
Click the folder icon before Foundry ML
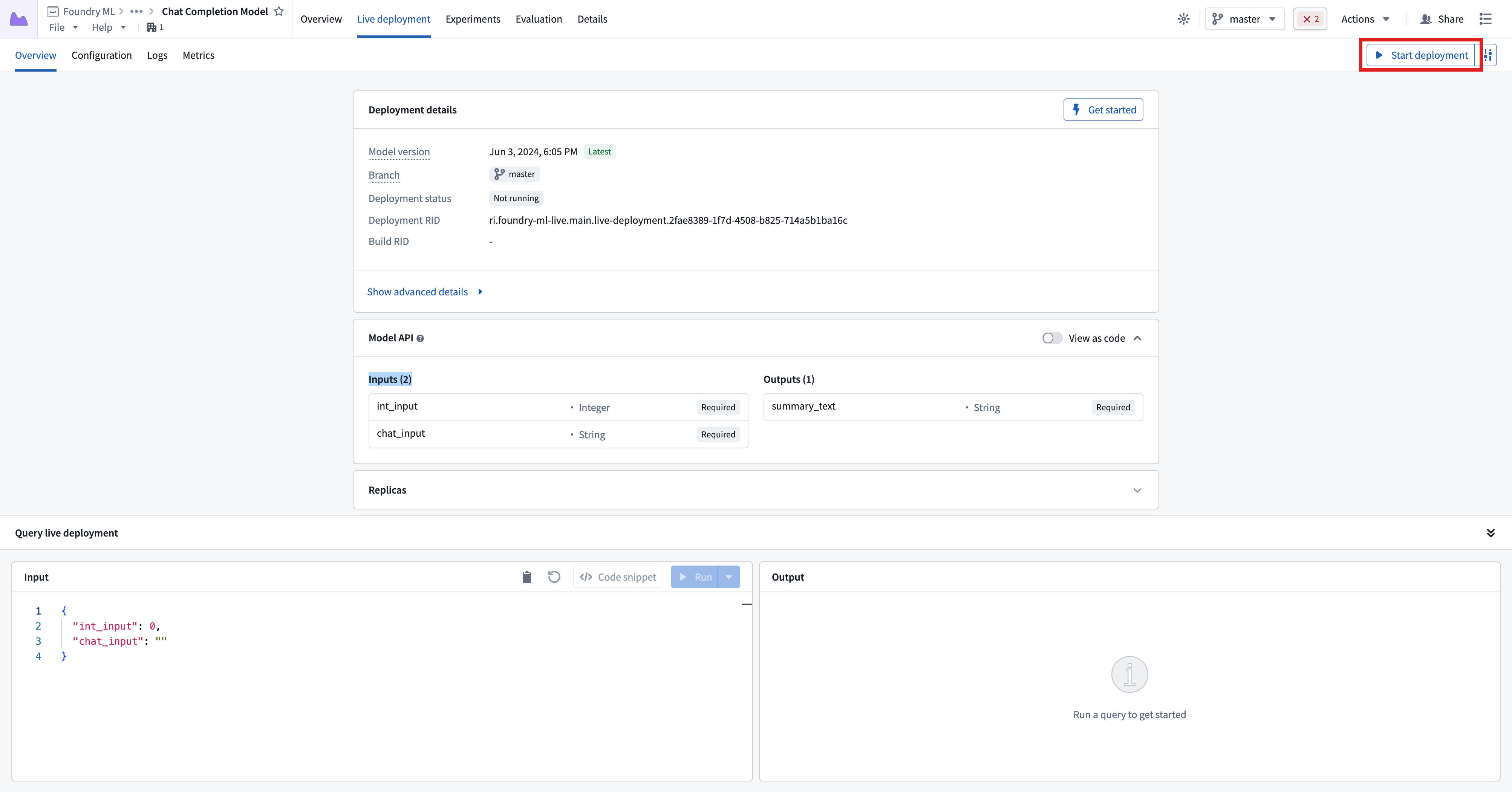coord(53,11)
